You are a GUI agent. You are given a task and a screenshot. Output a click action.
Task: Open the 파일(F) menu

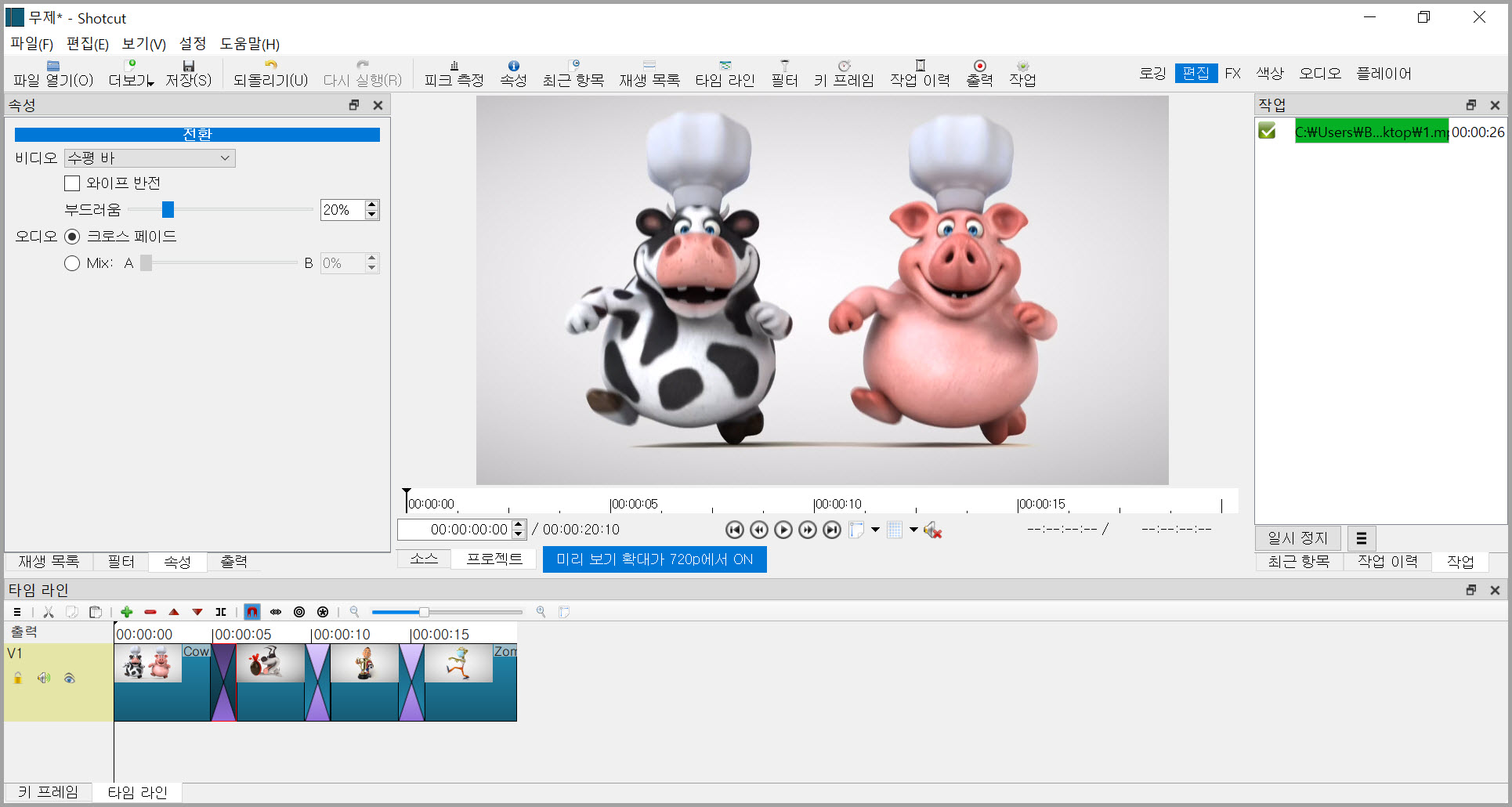[32, 44]
